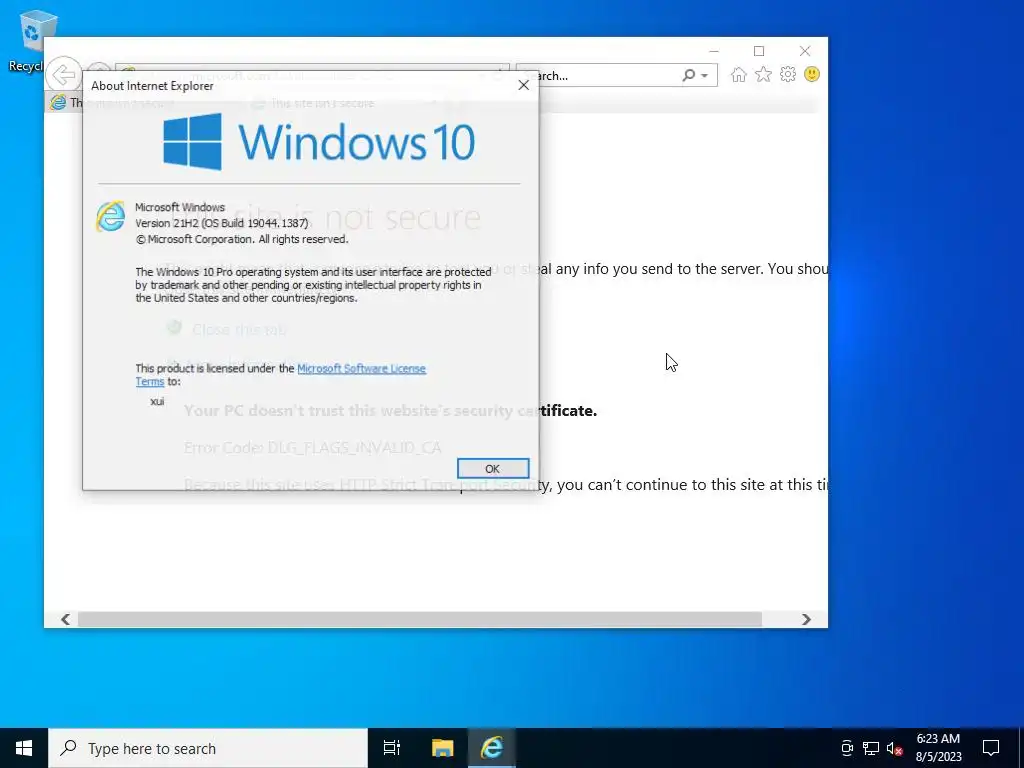Open the clock showing 6:23 AM
Image resolution: width=1024 pixels, height=768 pixels.
(x=938, y=748)
